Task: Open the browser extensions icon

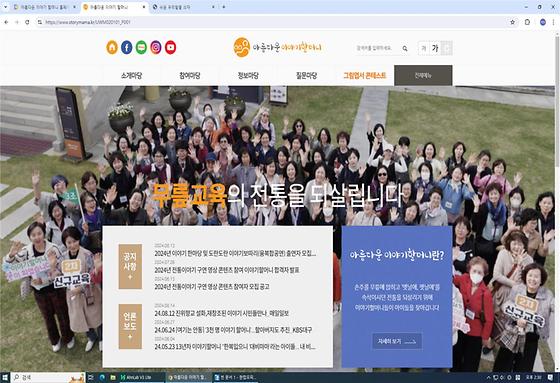Action: coord(528,22)
